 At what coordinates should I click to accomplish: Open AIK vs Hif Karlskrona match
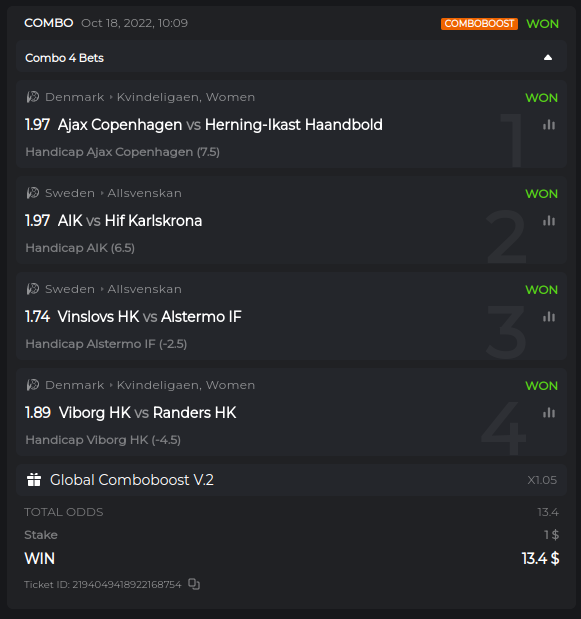click(x=130, y=221)
